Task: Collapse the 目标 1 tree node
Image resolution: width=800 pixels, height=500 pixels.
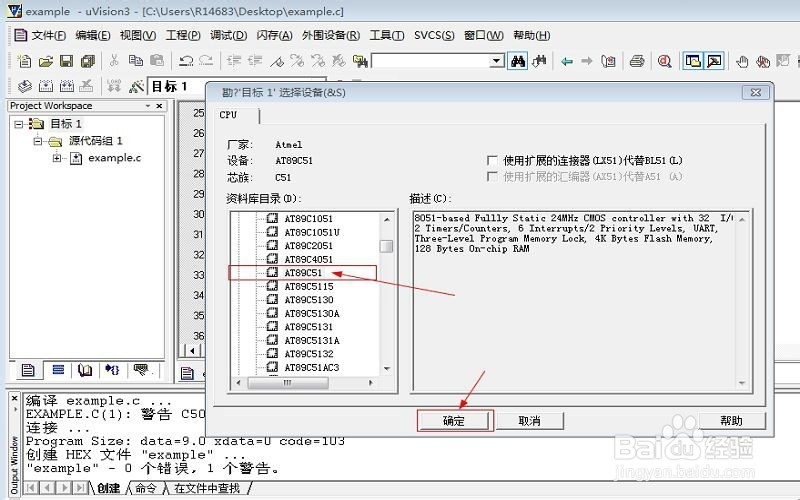Action: pyautogui.click(x=19, y=124)
